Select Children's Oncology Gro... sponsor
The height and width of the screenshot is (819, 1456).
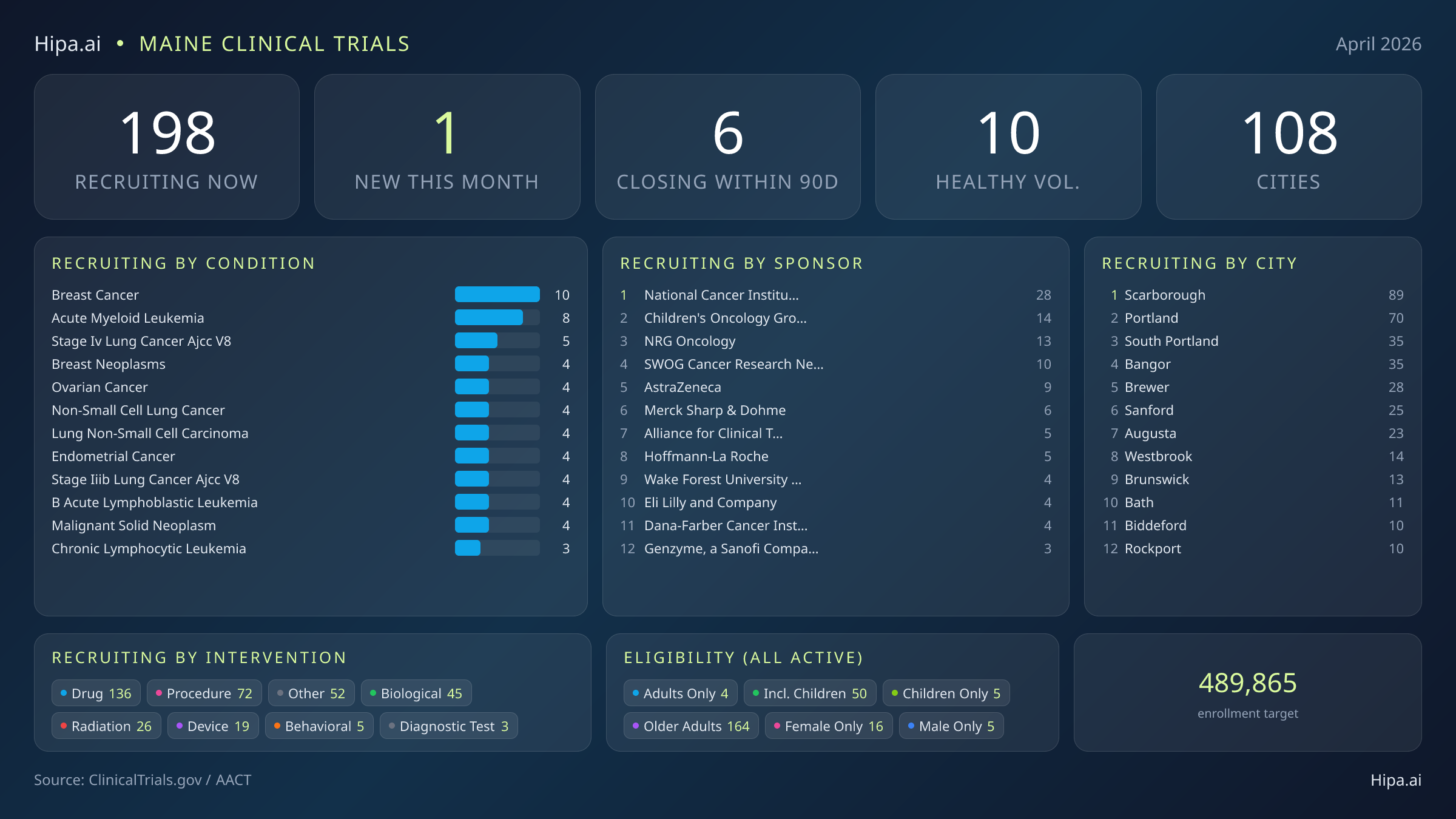click(835, 318)
